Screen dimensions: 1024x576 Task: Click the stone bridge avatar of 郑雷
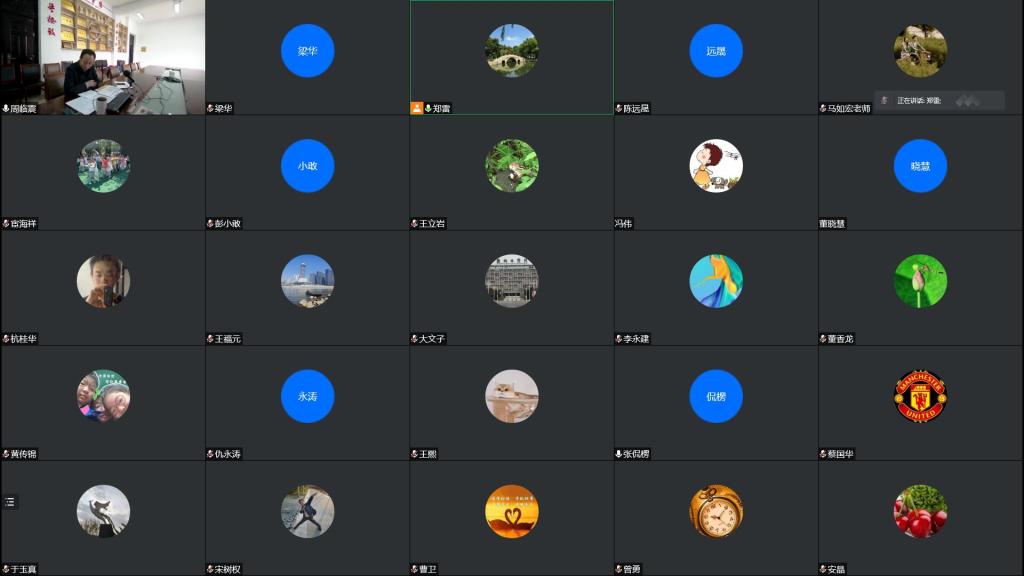tap(512, 51)
